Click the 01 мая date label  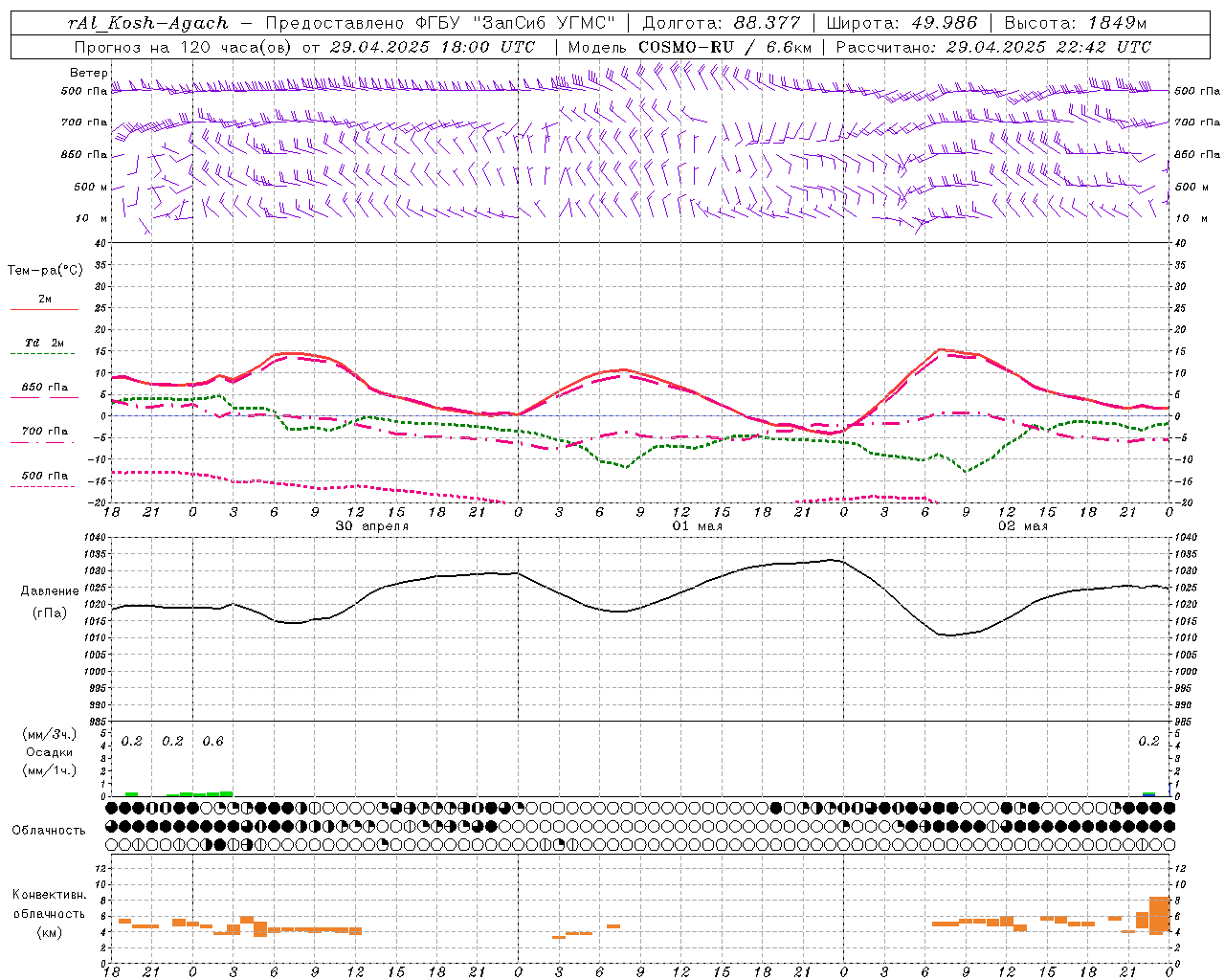pyautogui.click(x=697, y=526)
